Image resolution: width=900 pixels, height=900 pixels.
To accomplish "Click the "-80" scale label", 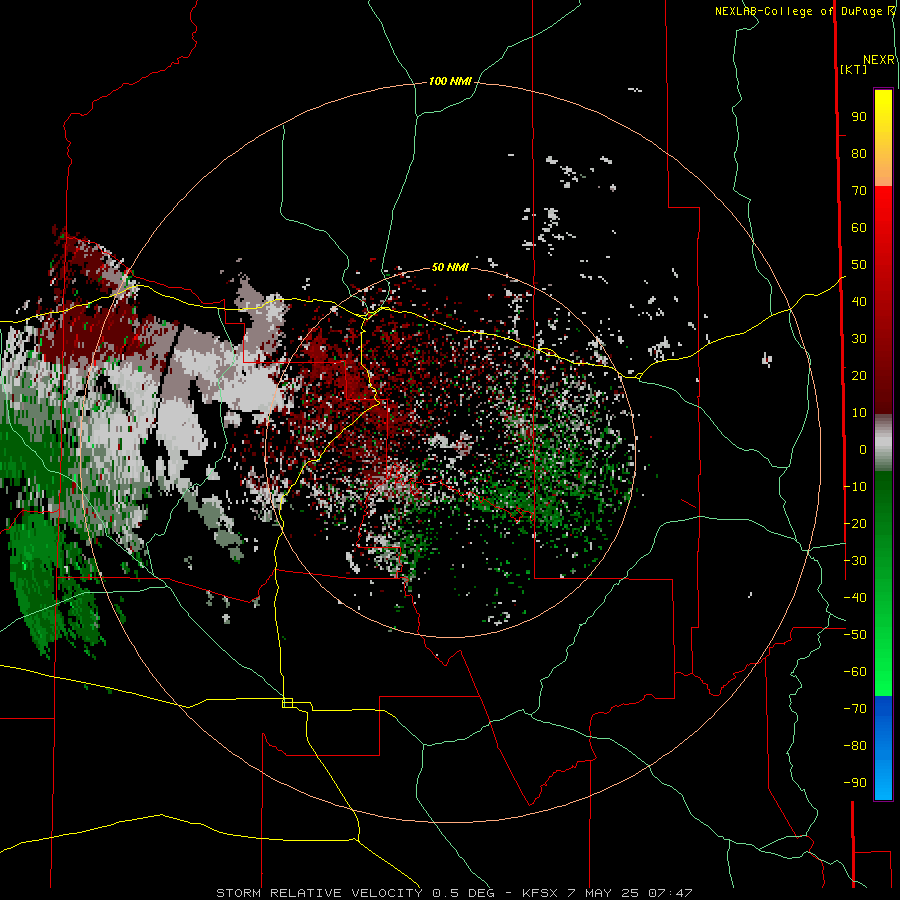I will 855,746.
